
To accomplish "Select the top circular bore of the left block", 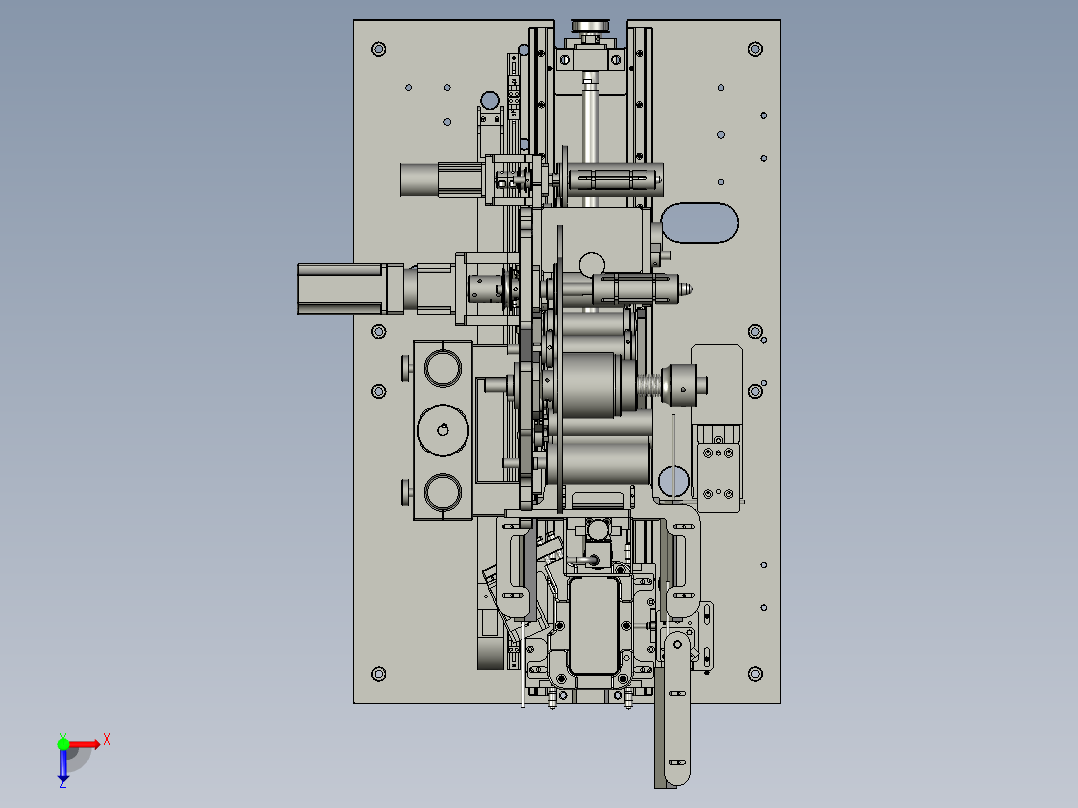I will point(443,368).
